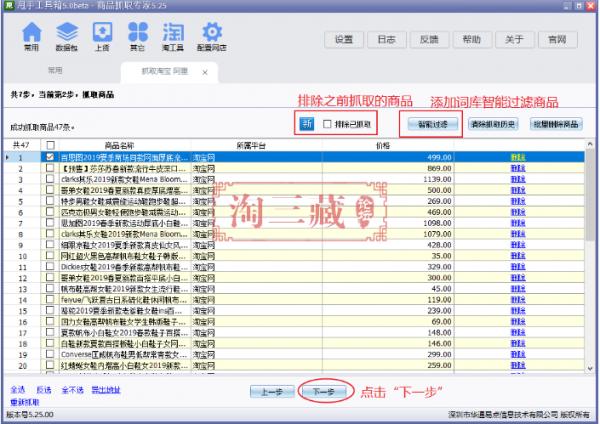Toggle the select-all checkbox in table header

[51, 146]
